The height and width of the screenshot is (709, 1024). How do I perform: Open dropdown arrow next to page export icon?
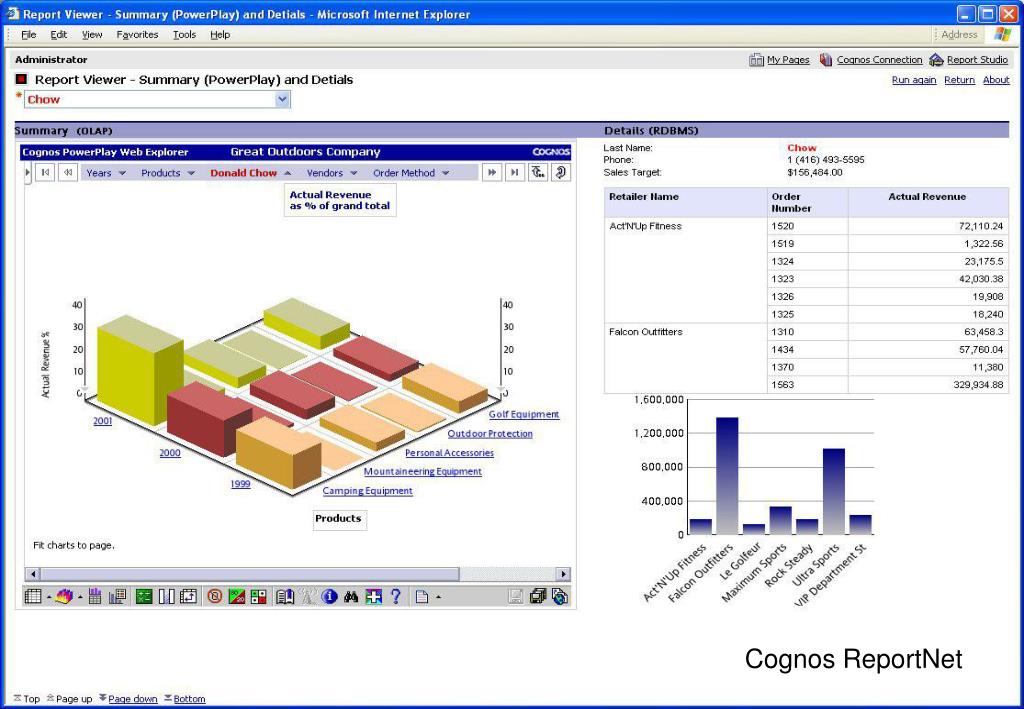(438, 597)
